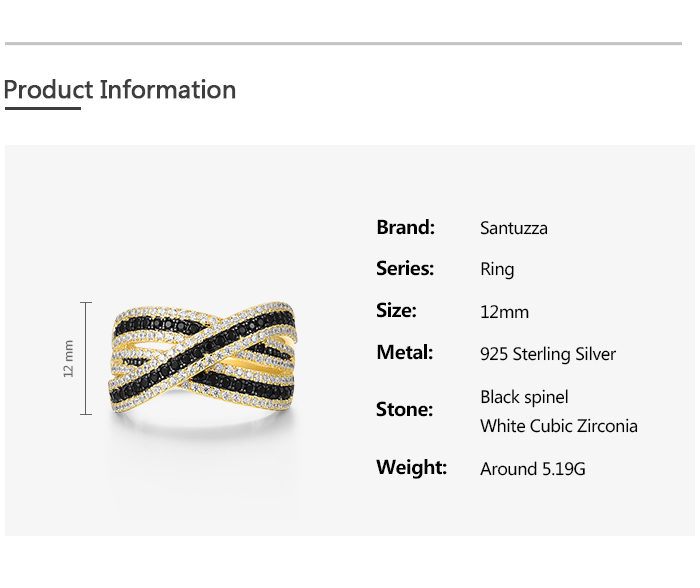Viewport: 700px width, 588px height.
Task: Click the Product Information heading
Action: (120, 90)
